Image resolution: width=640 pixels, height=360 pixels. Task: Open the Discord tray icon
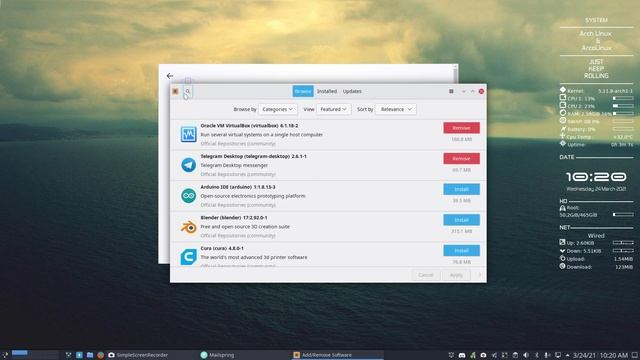click(x=462, y=355)
